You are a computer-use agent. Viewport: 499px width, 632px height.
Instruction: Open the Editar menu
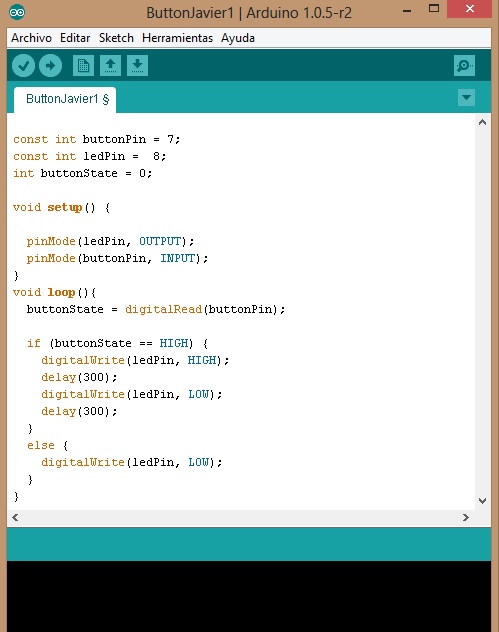tap(75, 38)
